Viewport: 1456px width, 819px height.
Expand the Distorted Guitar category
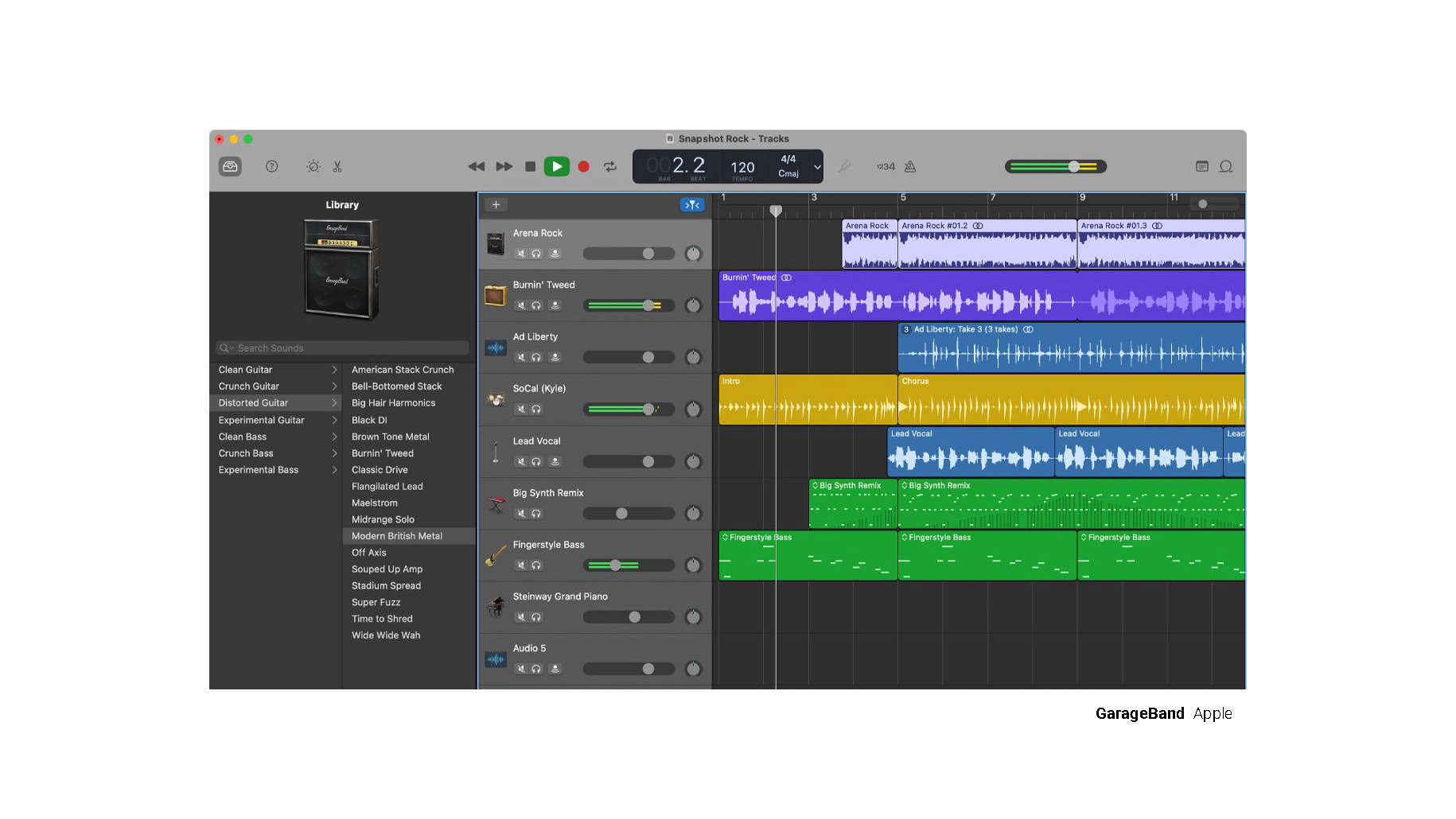(254, 403)
